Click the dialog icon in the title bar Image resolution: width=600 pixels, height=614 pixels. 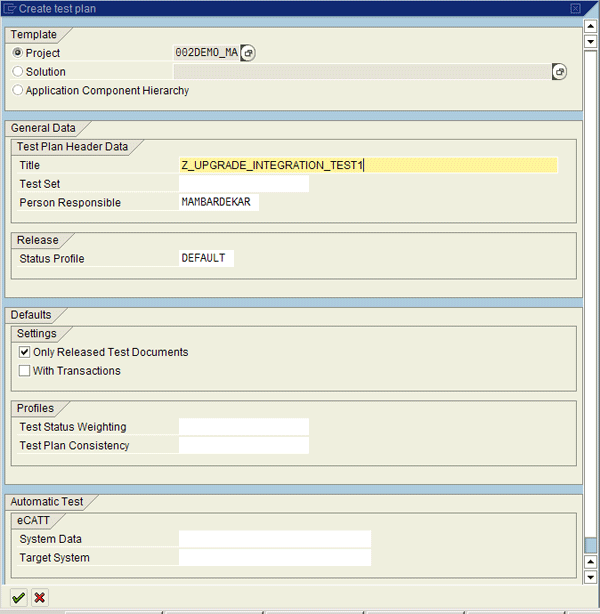[x=10, y=8]
